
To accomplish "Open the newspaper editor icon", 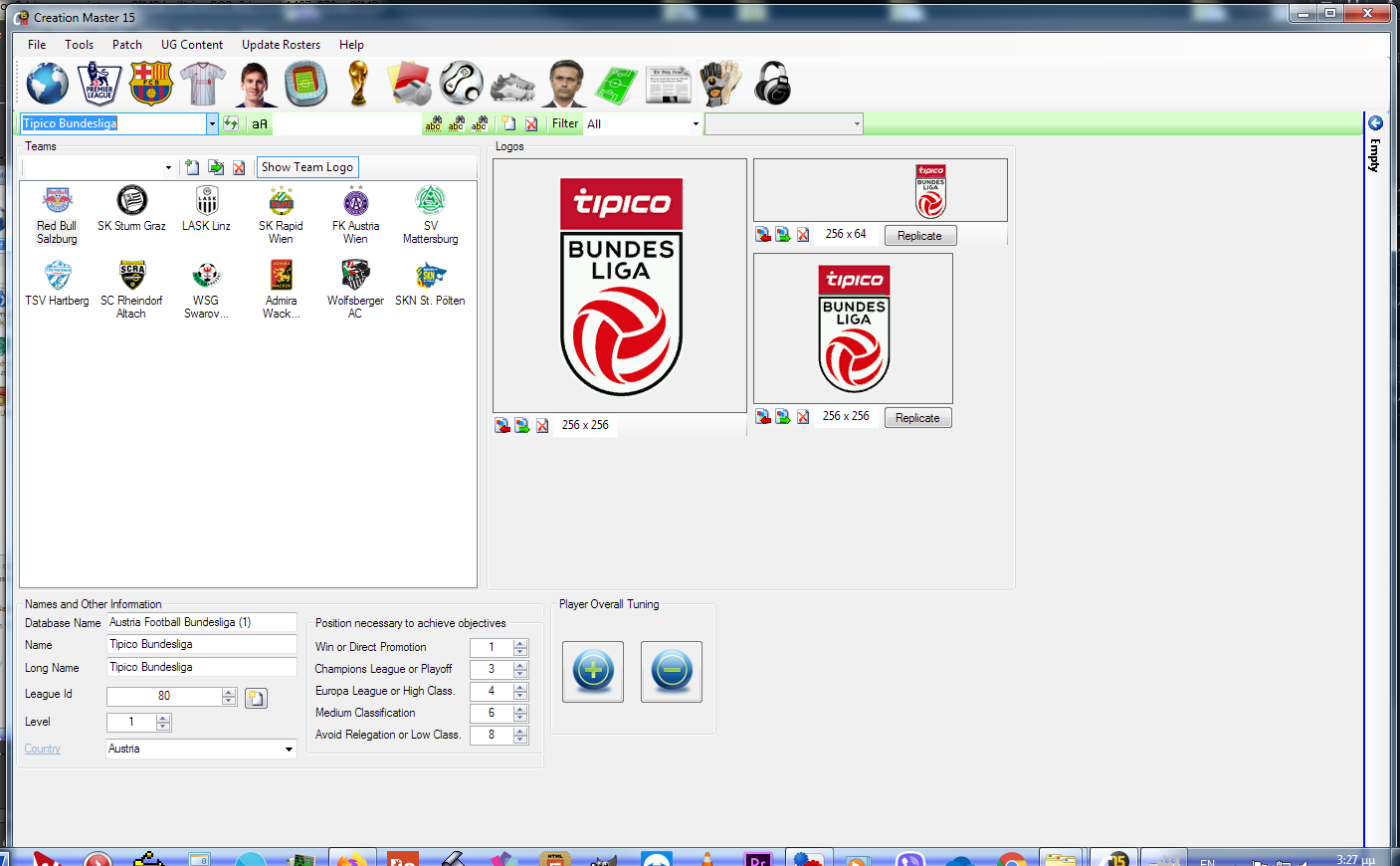I will (x=668, y=85).
